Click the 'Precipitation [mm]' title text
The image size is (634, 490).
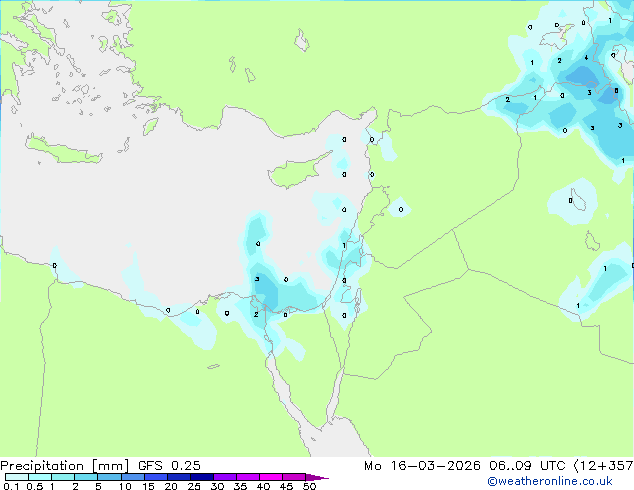[65, 466]
